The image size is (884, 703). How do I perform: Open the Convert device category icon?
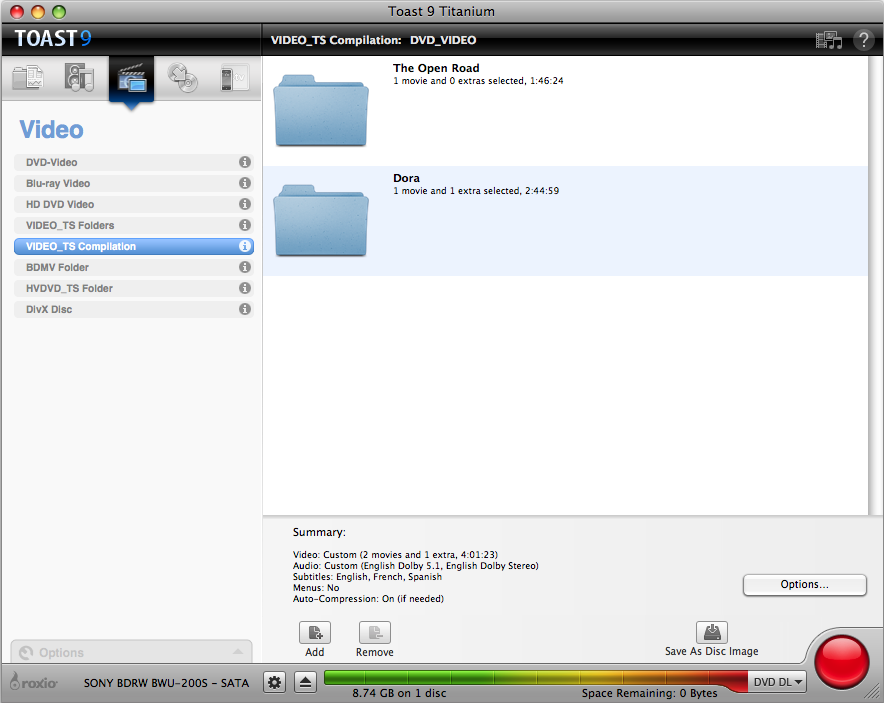235,79
